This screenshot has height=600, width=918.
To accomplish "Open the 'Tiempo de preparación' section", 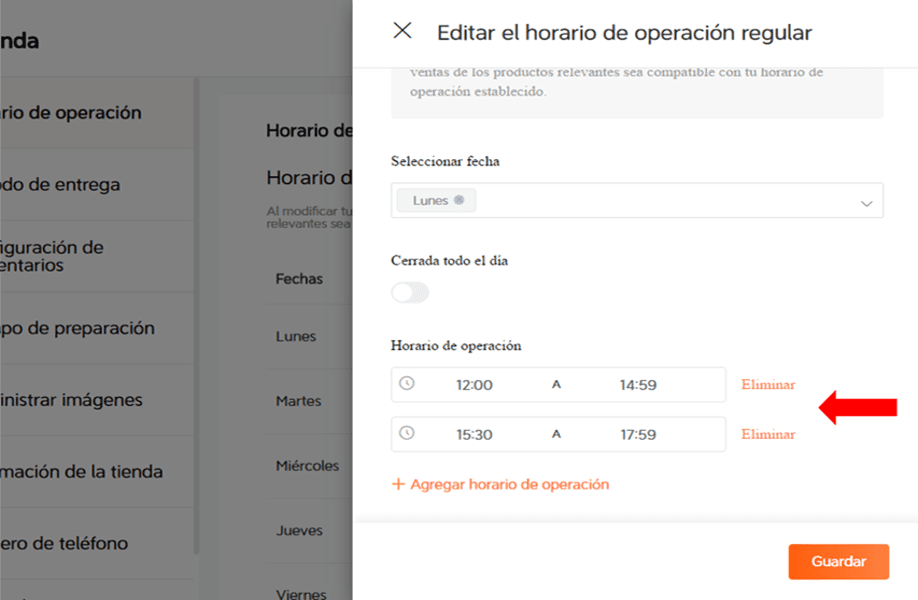I will click(70, 328).
